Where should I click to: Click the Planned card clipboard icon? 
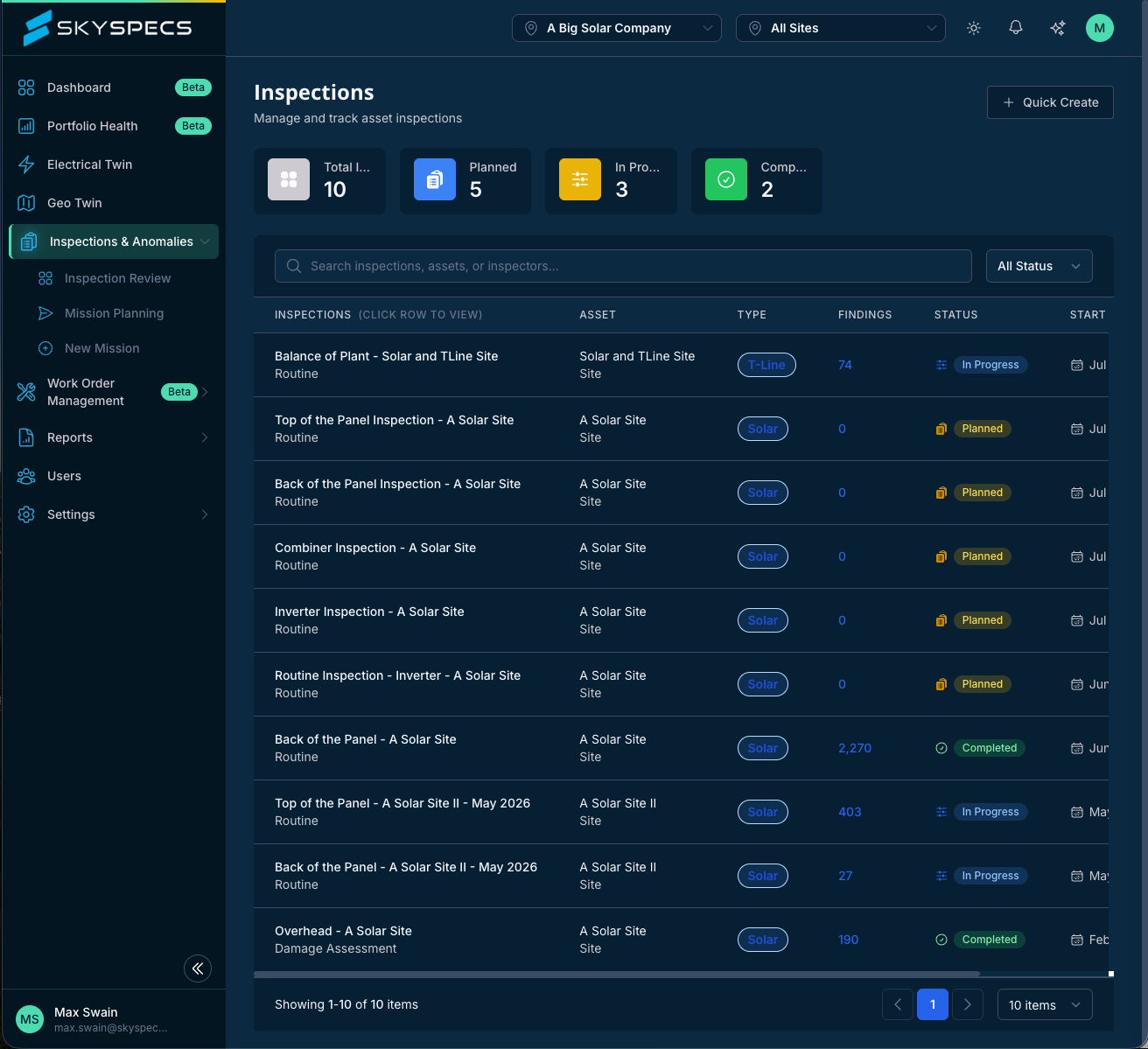(x=435, y=179)
